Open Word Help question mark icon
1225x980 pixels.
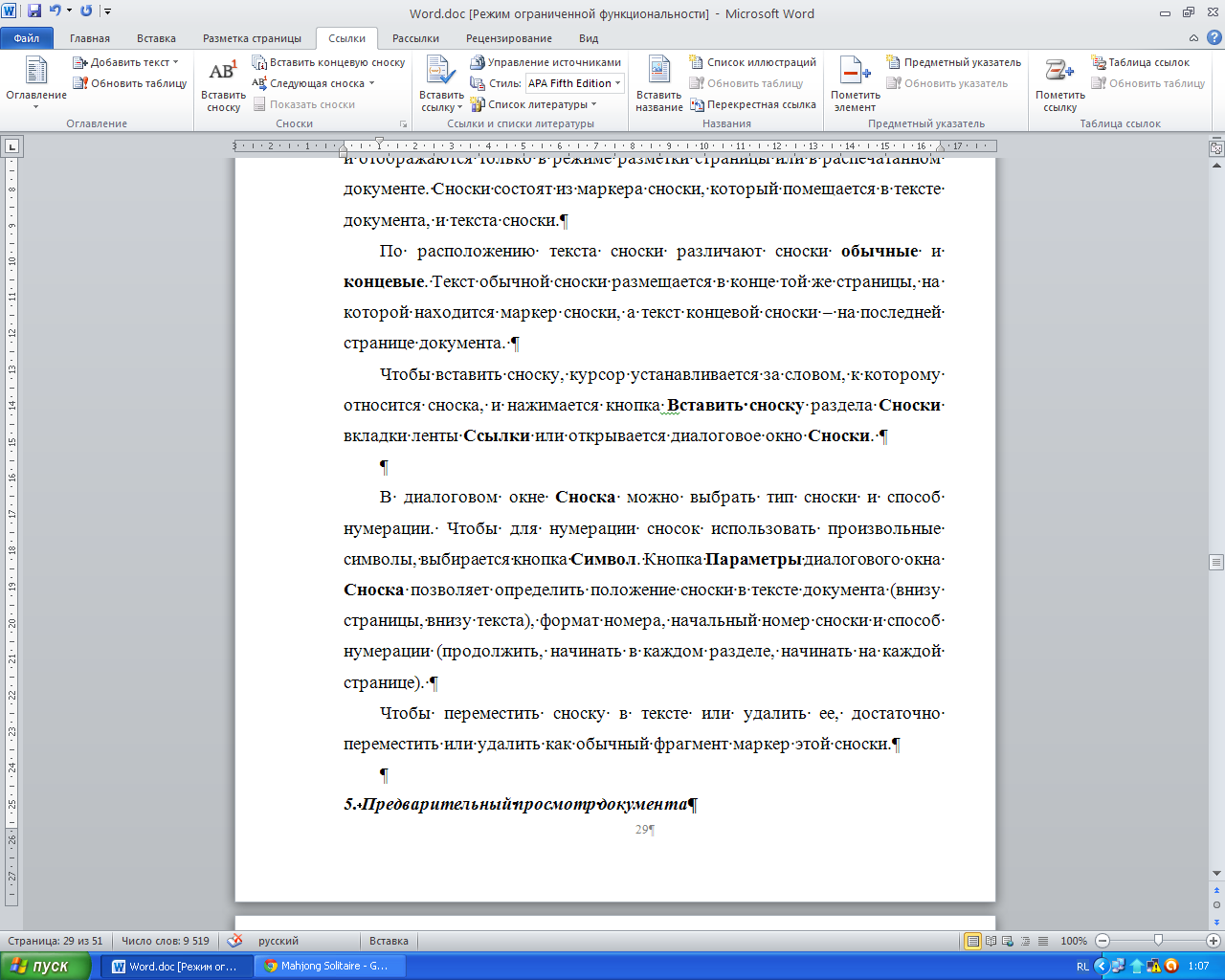(1213, 38)
